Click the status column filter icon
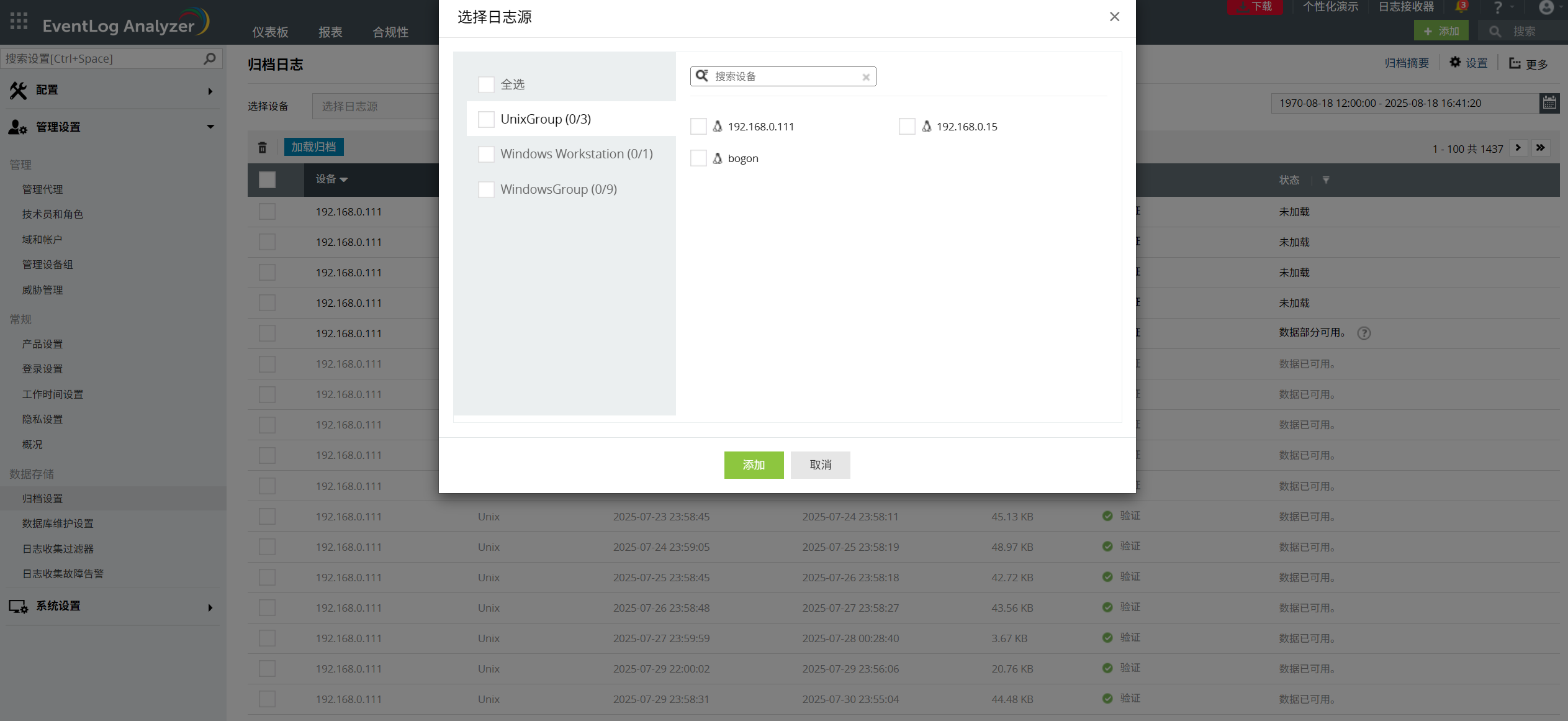 [1326, 180]
